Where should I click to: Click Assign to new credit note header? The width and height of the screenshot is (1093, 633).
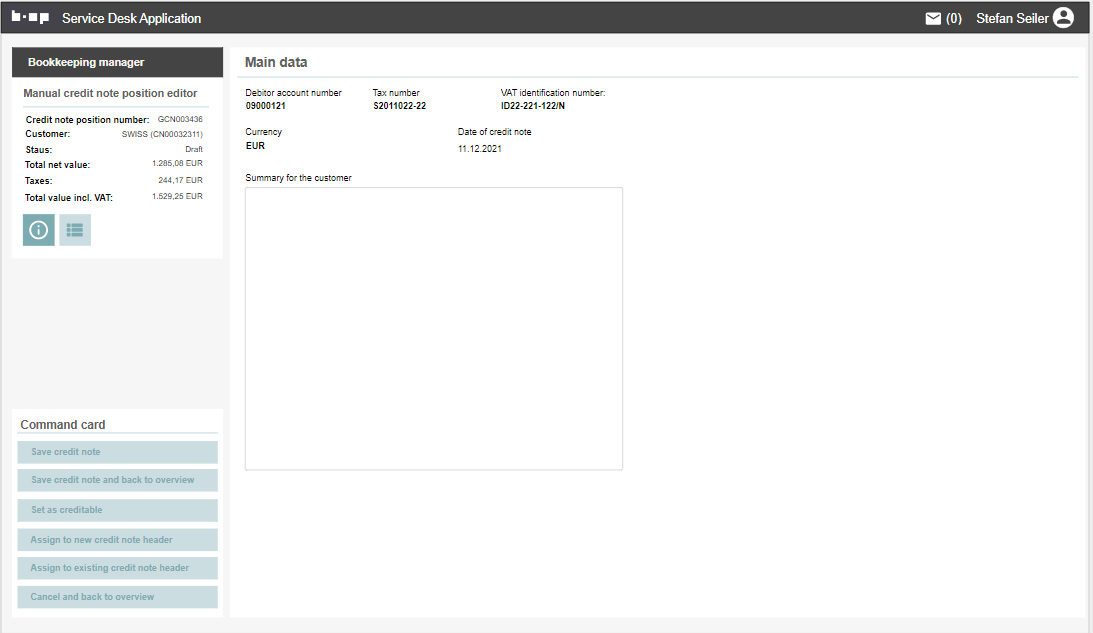coord(117,540)
